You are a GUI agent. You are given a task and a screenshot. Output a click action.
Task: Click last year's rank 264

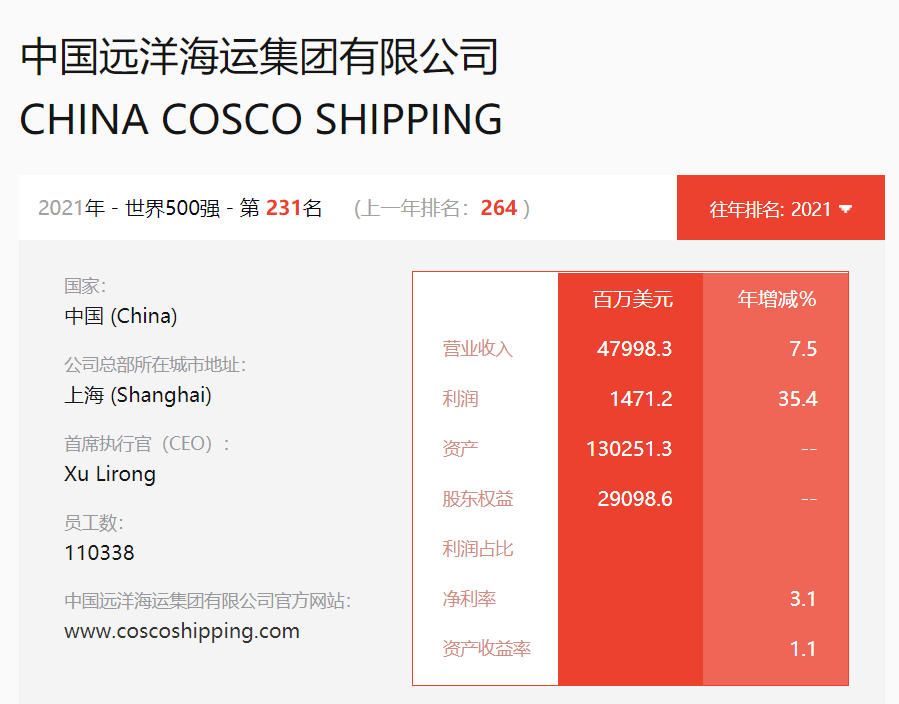pos(499,208)
